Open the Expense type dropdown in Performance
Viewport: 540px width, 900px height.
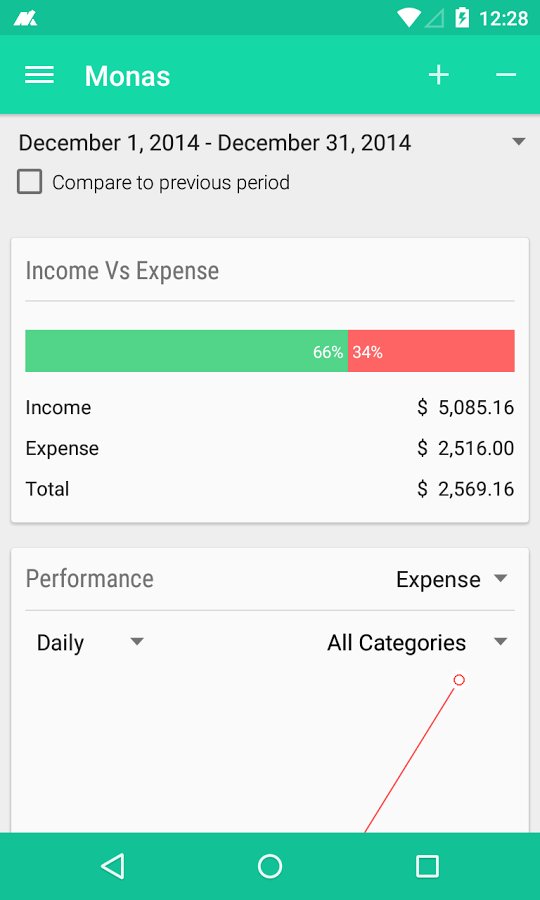[452, 579]
